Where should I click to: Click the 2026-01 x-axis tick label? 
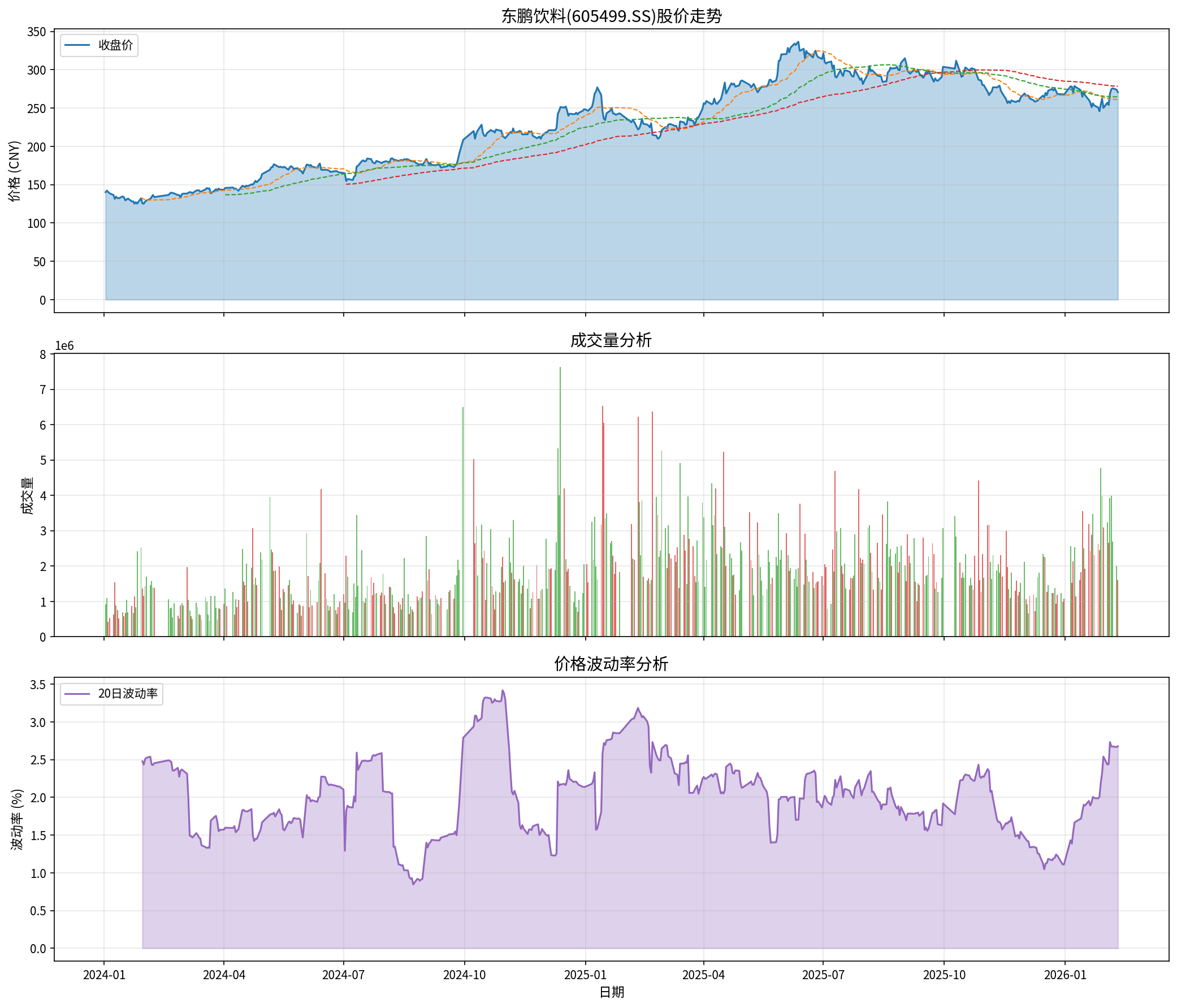[1065, 975]
